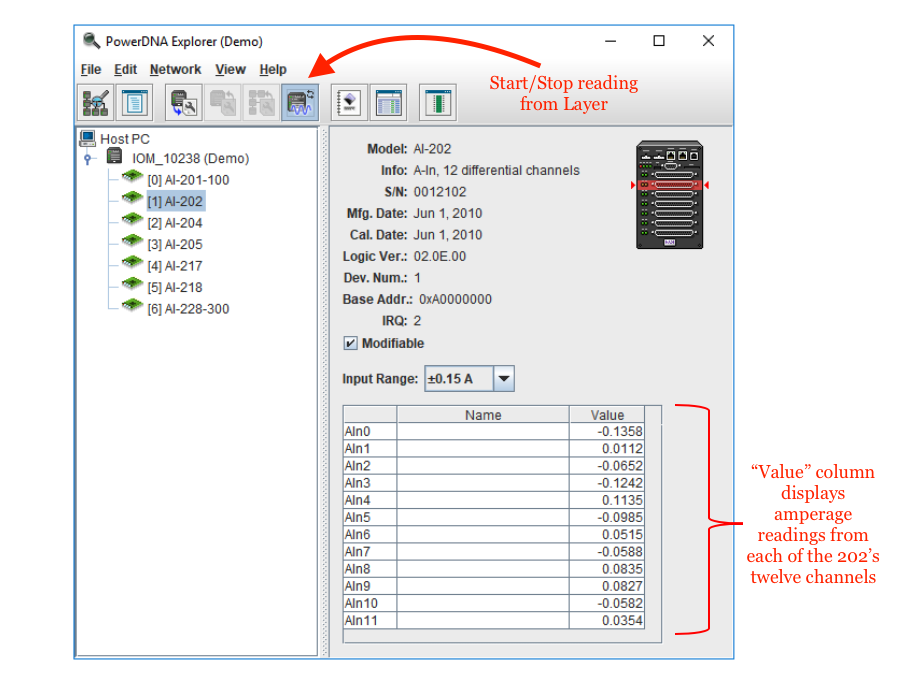Click the PowerDNA Explorer magnifier title icon

[x=91, y=41]
